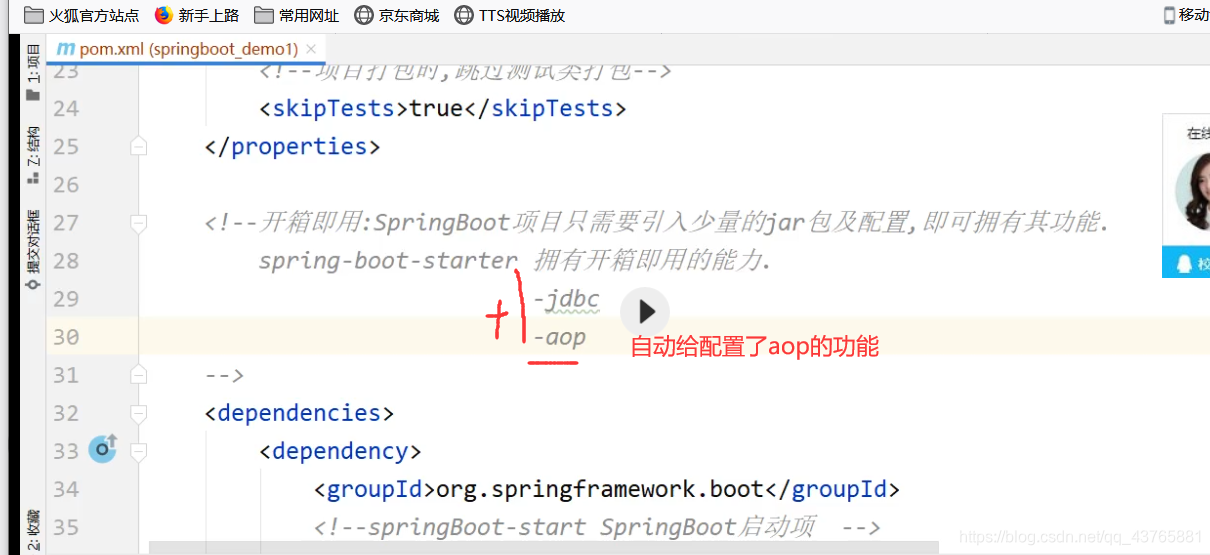
Task: Open the mobile bookmarks icon at right
Action: 1185,15
